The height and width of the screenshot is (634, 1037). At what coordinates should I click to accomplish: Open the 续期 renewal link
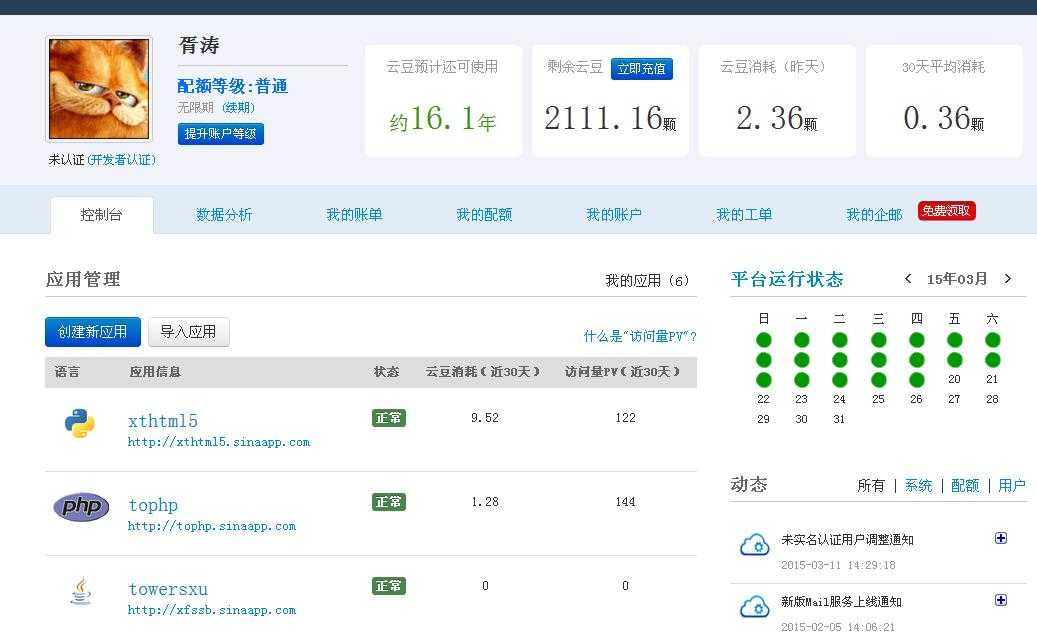(x=238, y=108)
